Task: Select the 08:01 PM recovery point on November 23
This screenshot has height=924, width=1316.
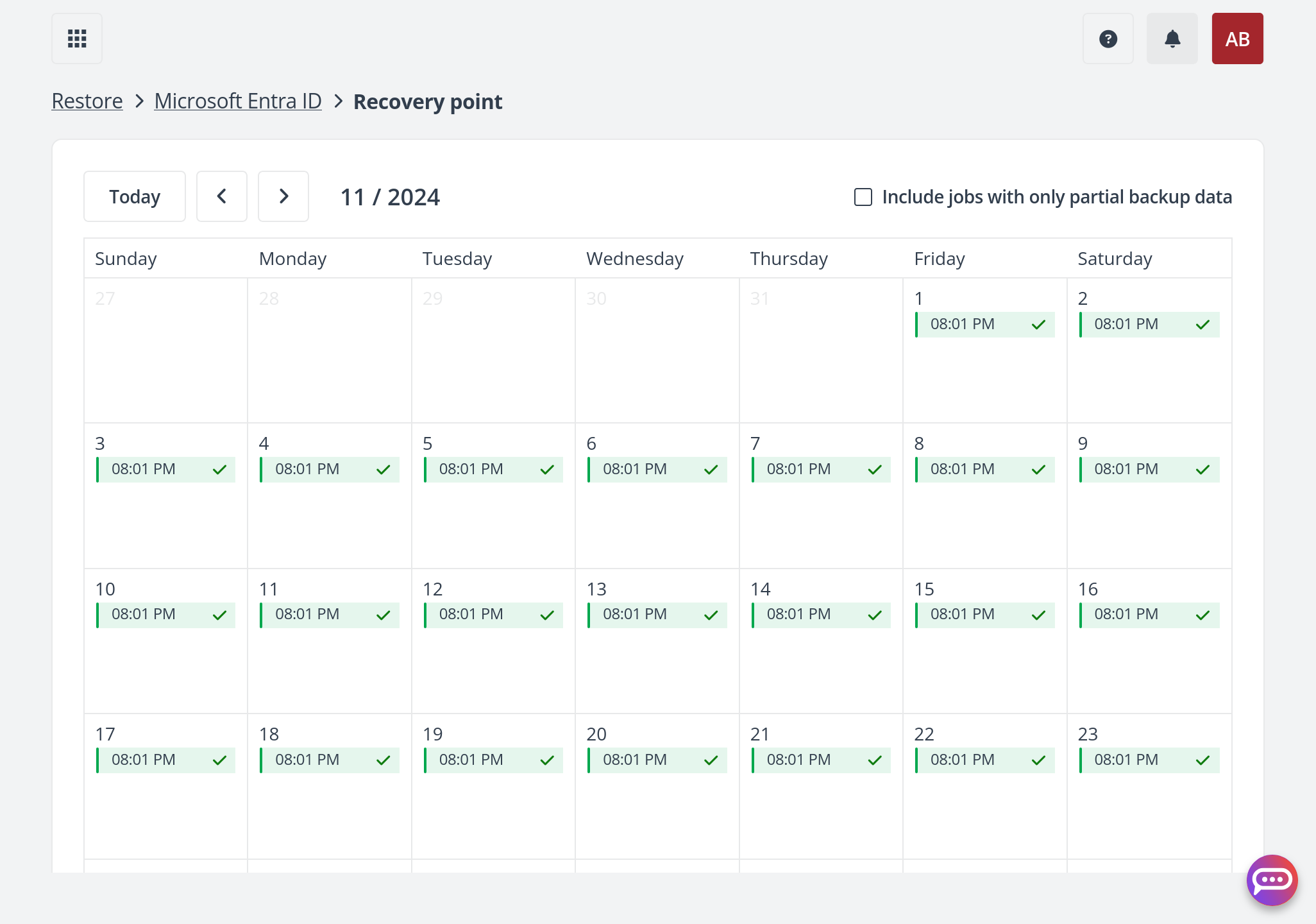Action: (x=1149, y=760)
